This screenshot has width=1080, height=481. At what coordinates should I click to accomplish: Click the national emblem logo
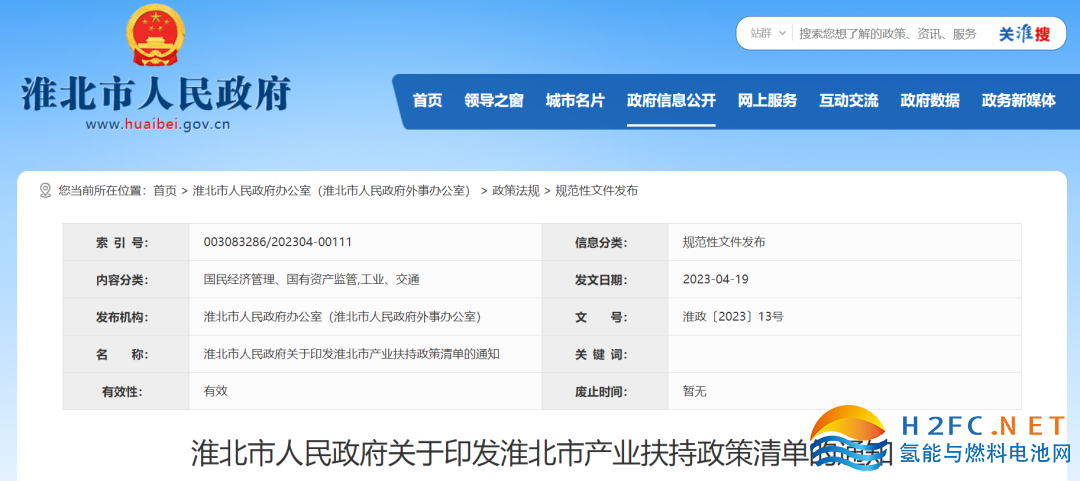coord(156,34)
